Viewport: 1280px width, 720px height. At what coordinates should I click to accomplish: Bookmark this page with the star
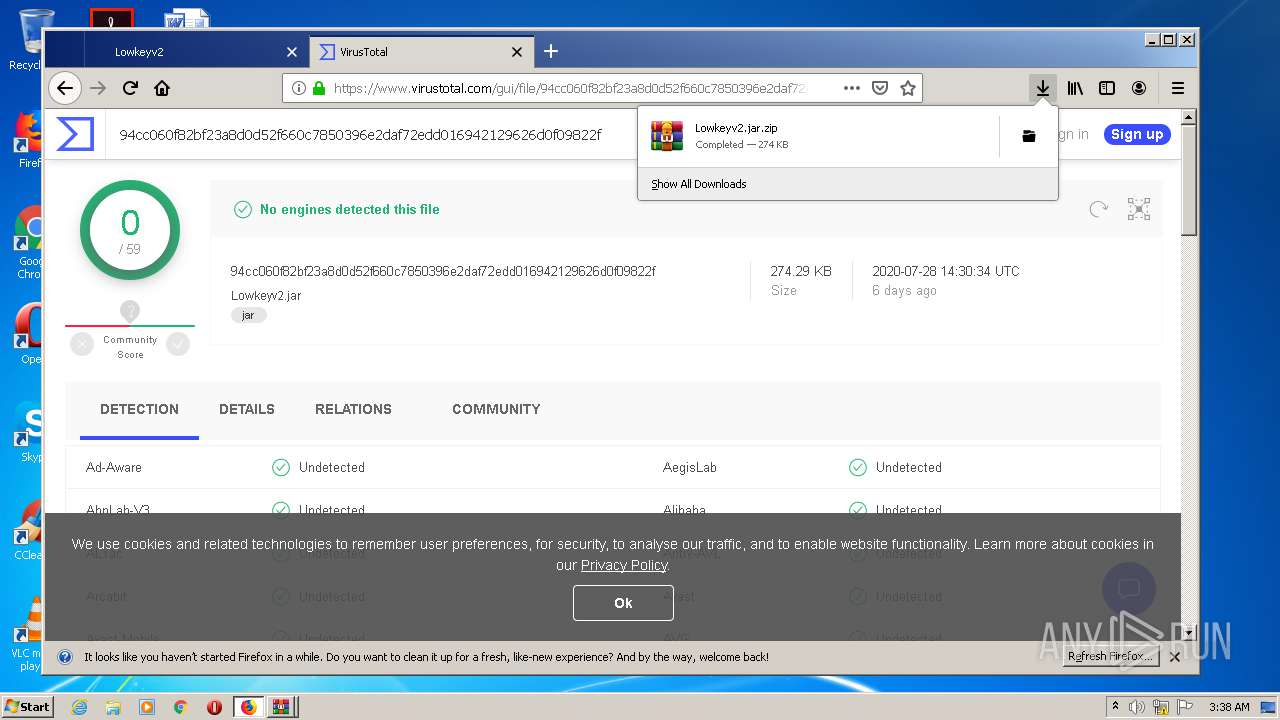908,88
